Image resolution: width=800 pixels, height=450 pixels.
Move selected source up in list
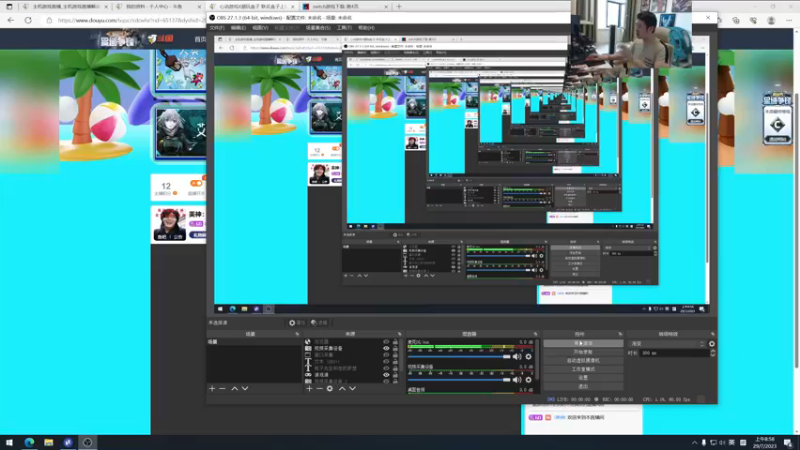point(342,389)
